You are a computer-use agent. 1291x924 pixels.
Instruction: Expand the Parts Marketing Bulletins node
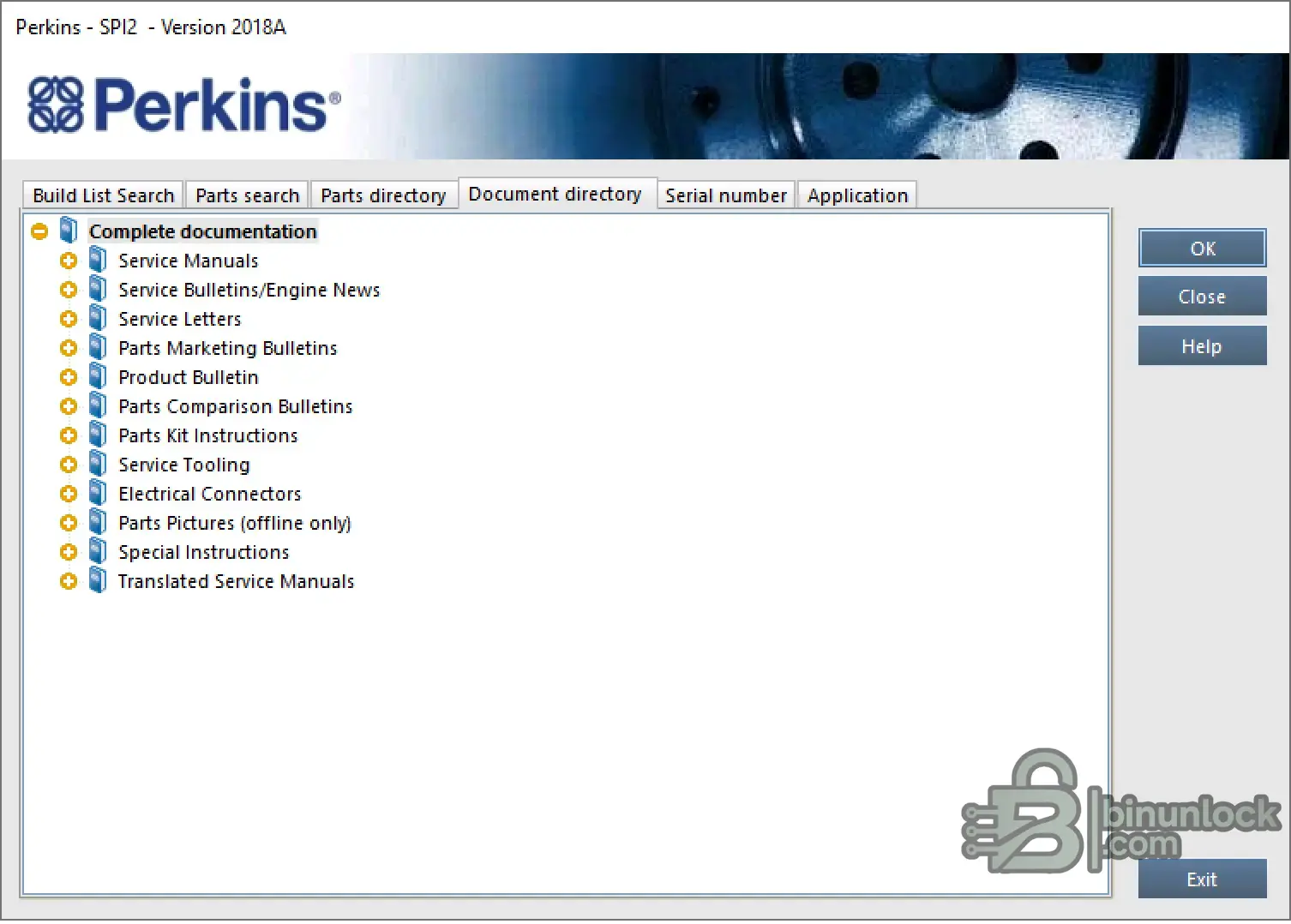click(69, 348)
